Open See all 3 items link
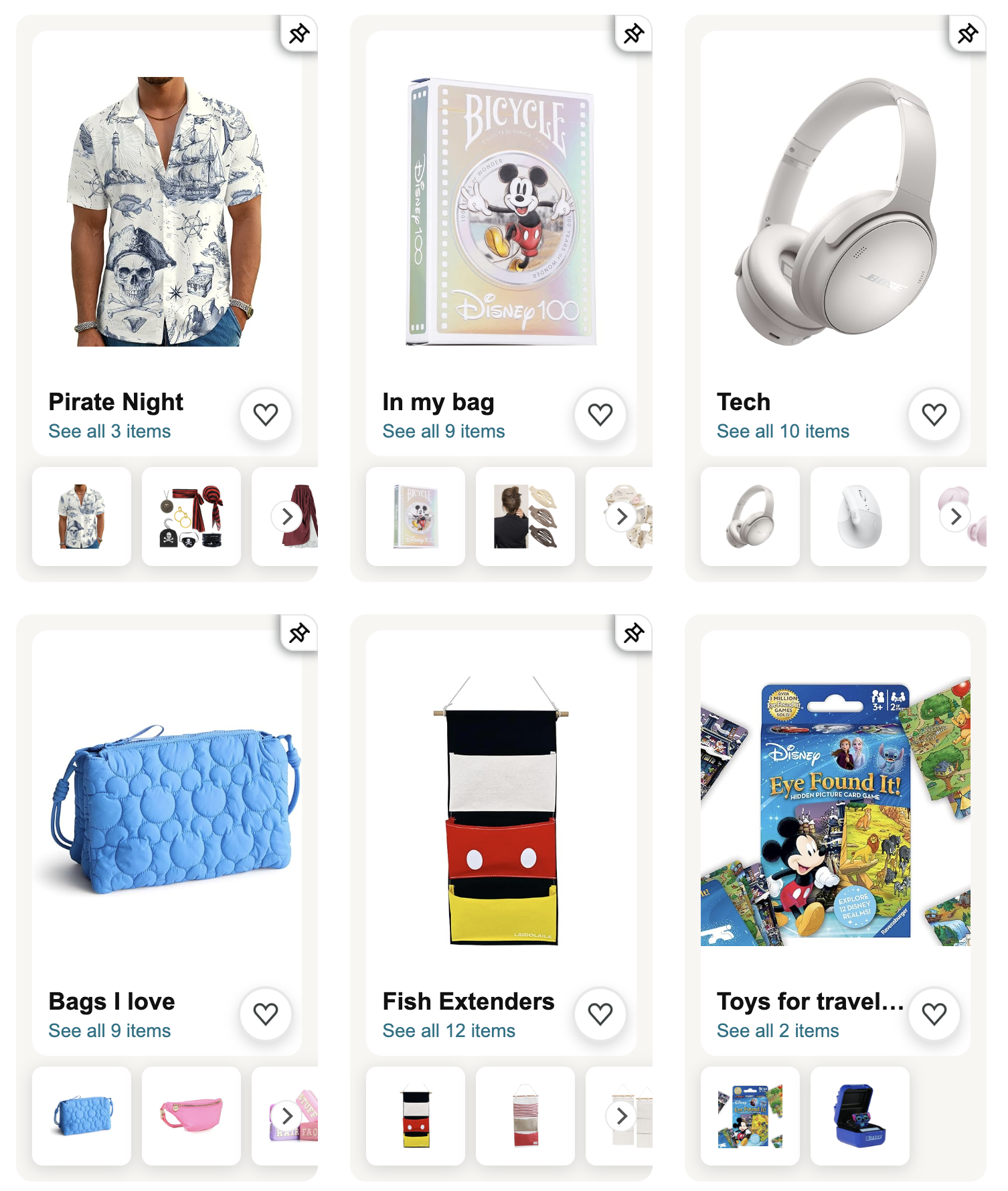This screenshot has width=1008, height=1191. tap(110, 432)
